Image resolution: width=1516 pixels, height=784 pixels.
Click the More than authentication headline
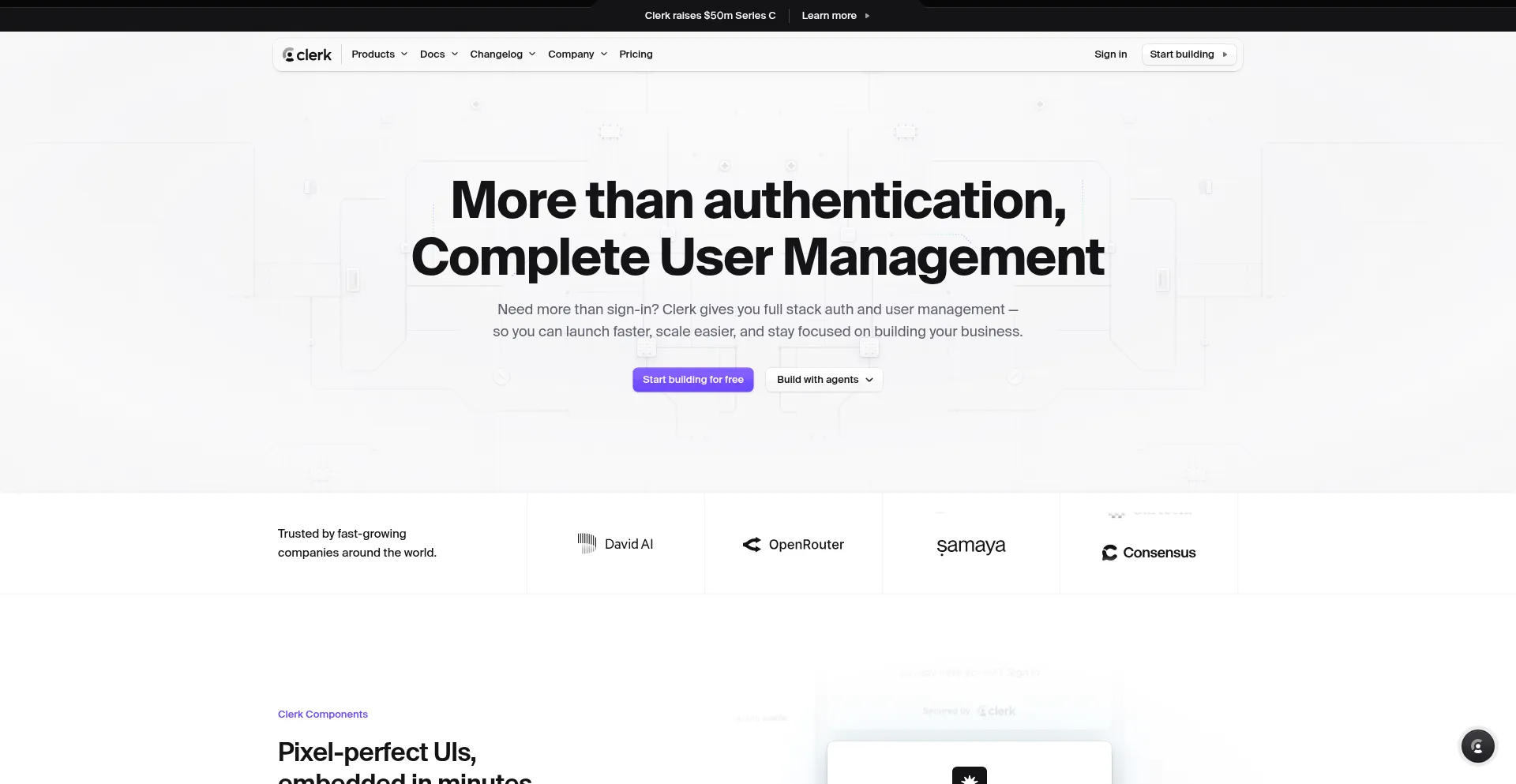click(x=758, y=228)
